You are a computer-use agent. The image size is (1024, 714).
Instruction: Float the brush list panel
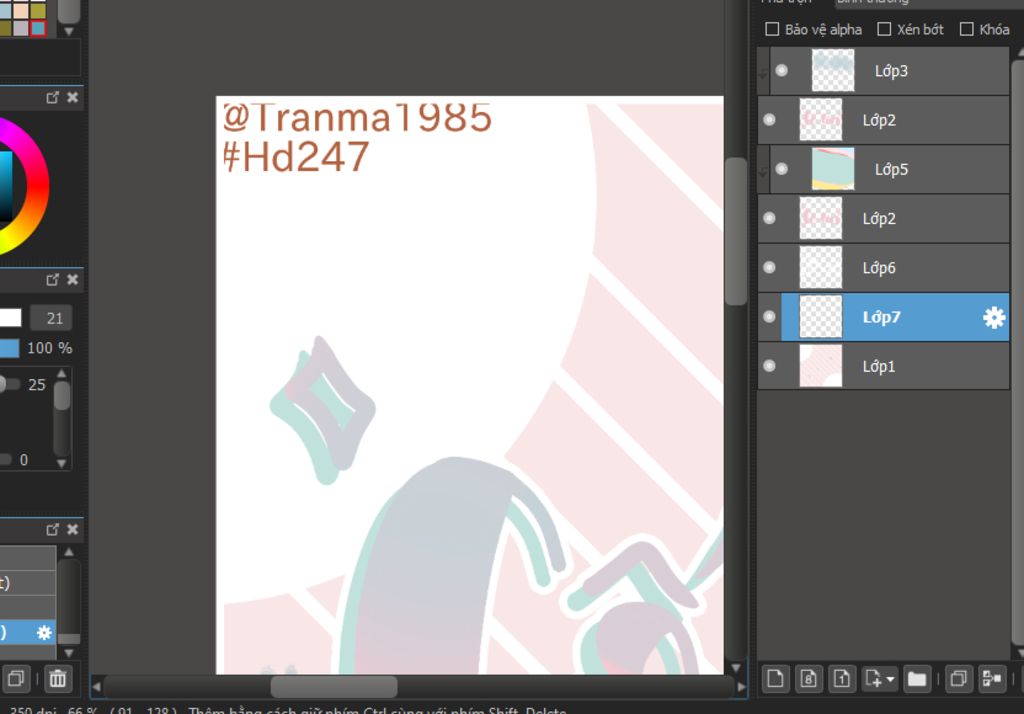click(52, 529)
